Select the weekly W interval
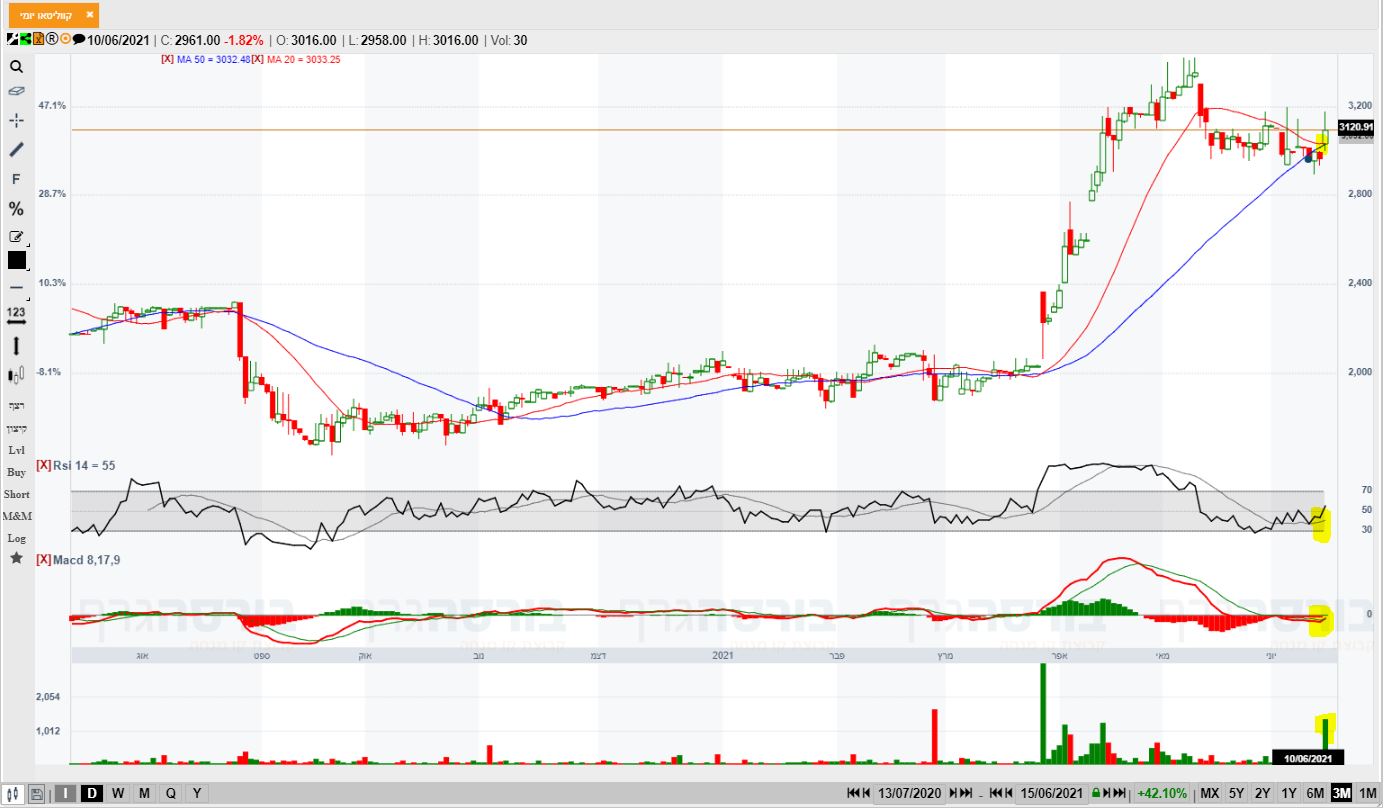The height and width of the screenshot is (809, 1387). click(118, 793)
